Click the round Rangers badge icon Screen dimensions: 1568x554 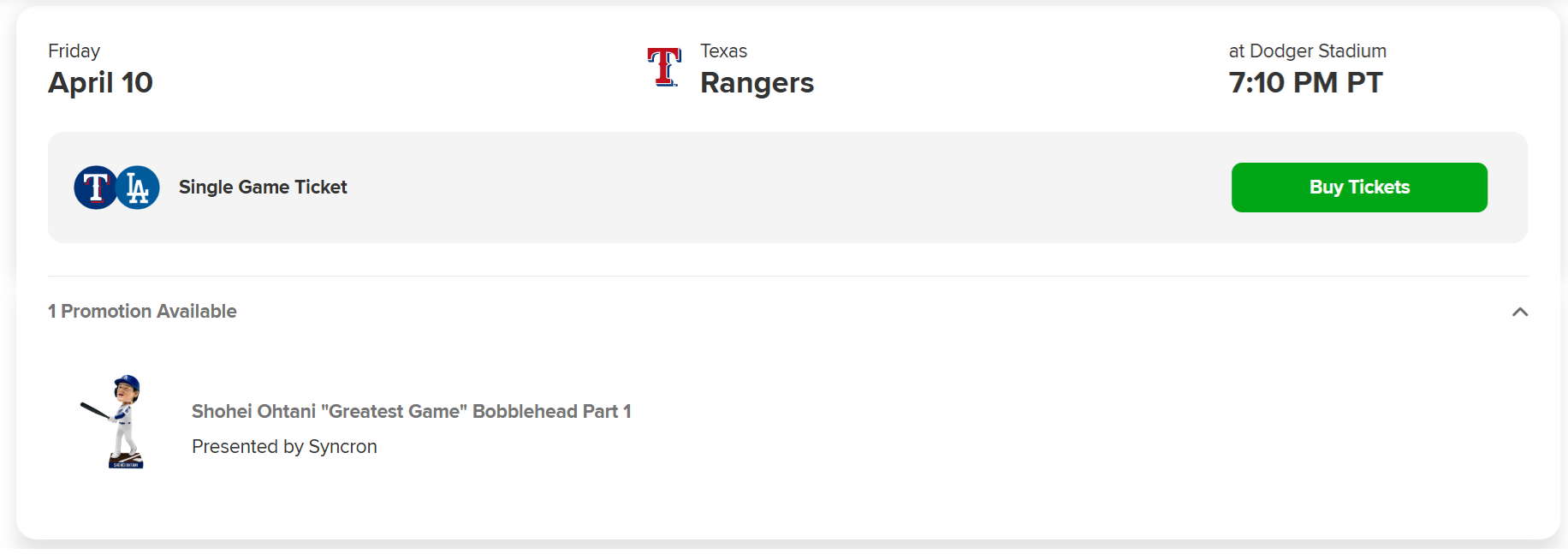(x=95, y=188)
